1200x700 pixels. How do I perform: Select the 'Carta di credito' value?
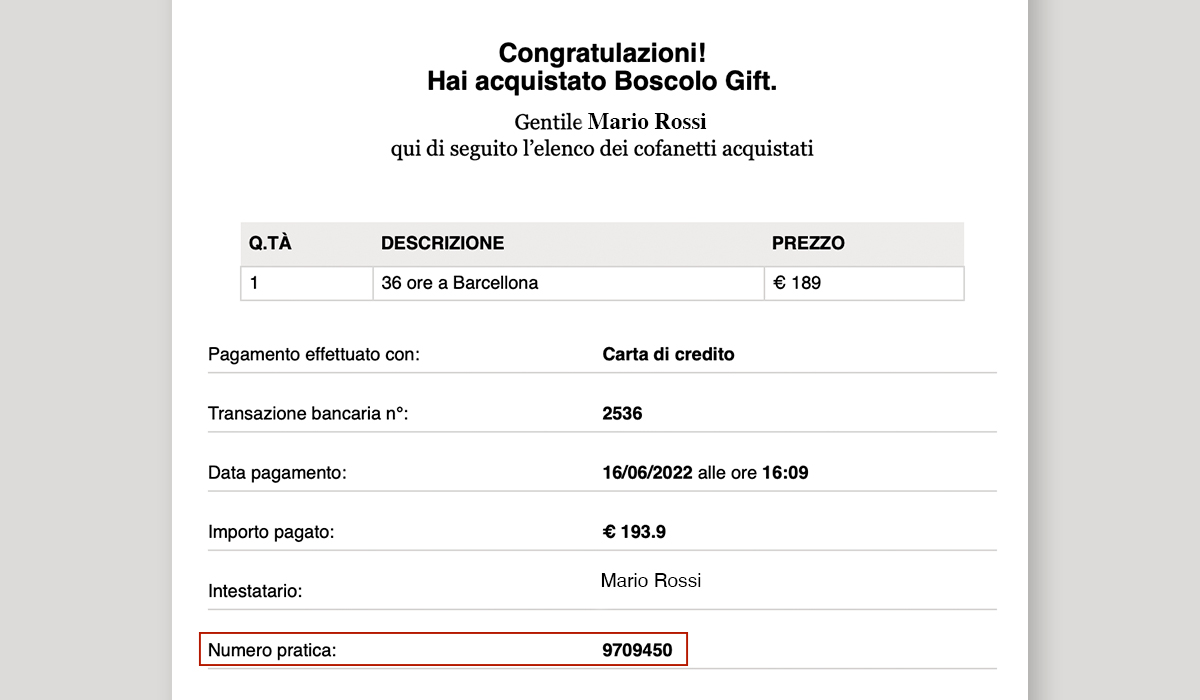click(x=668, y=354)
